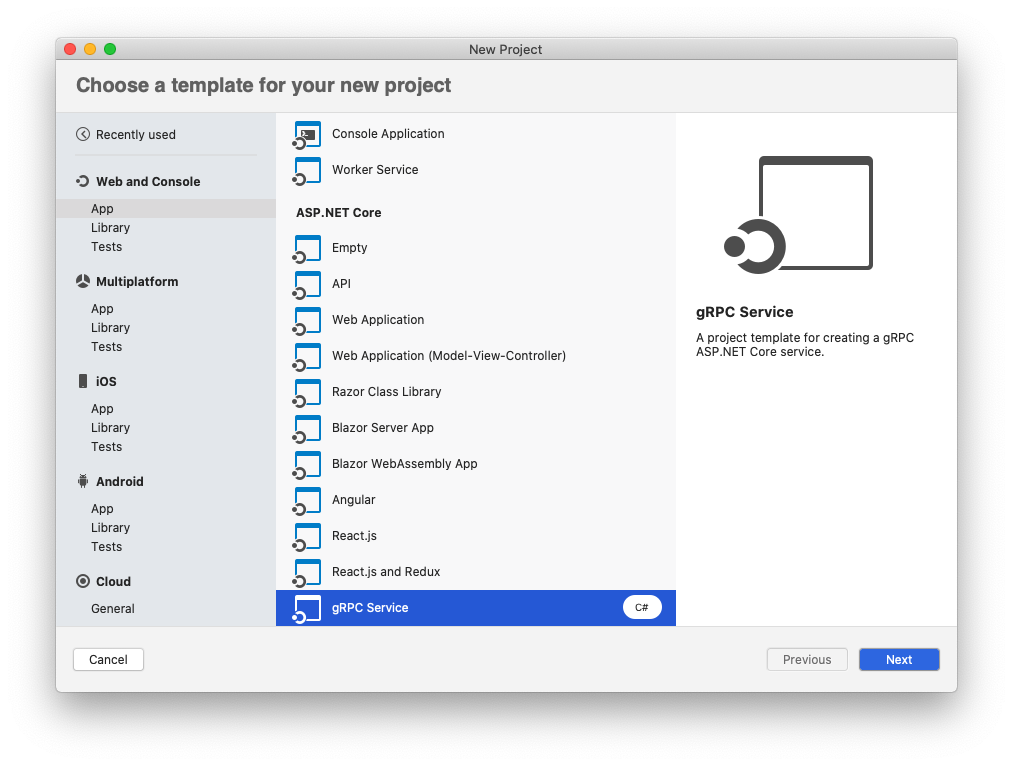Choose Web Application (Model-View-Controller) template
Screen dimensions: 1013x766
448,356
